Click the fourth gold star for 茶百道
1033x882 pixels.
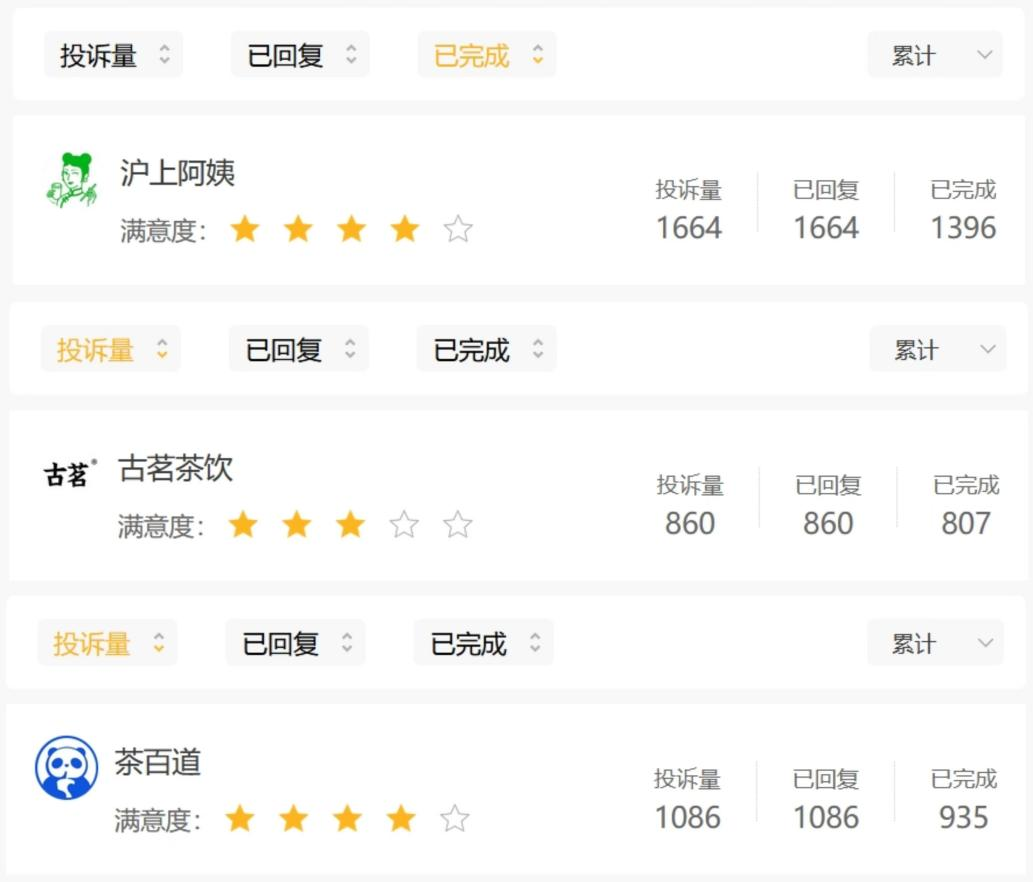(401, 819)
